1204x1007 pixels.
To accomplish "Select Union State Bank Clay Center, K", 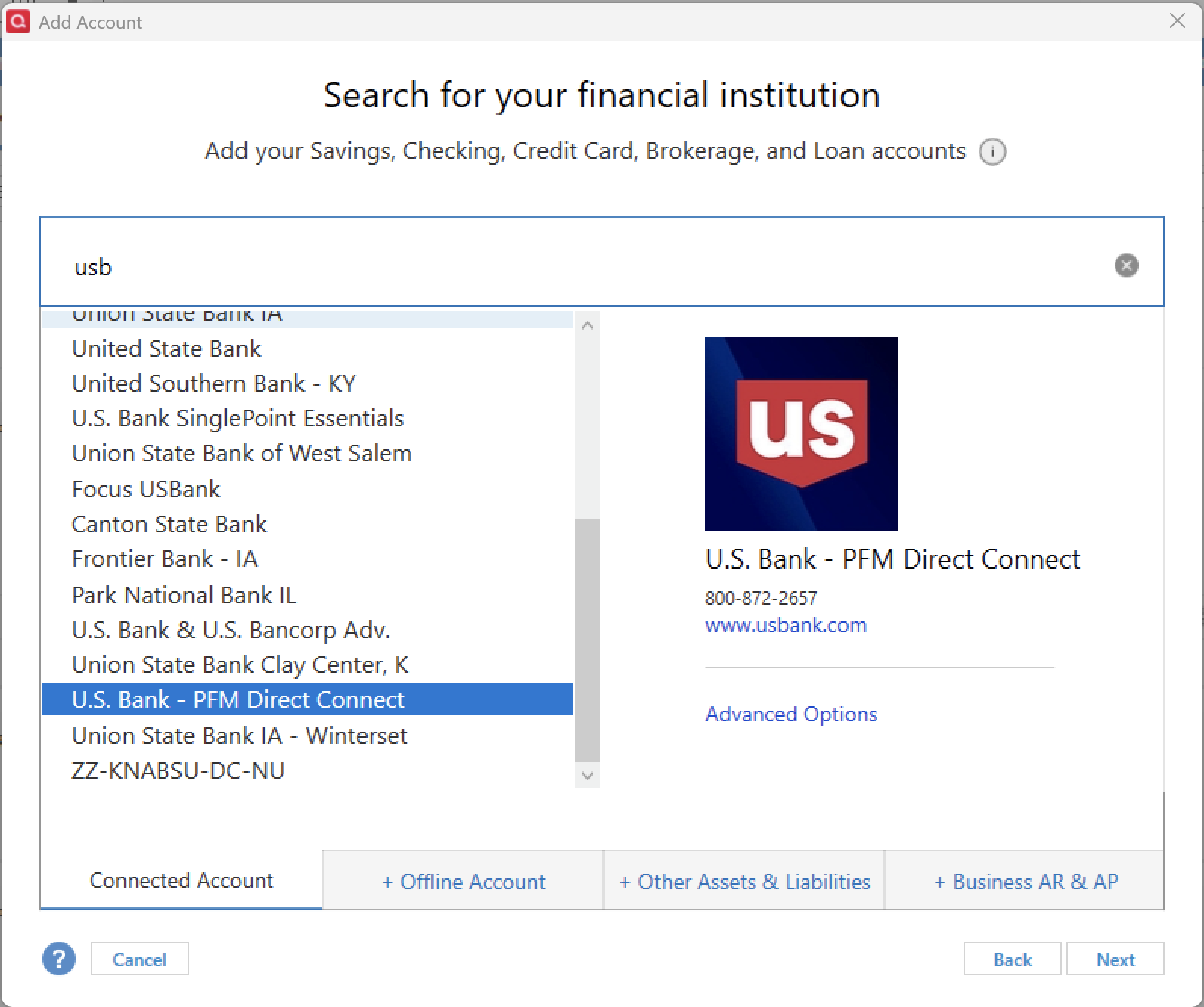I will (308, 665).
